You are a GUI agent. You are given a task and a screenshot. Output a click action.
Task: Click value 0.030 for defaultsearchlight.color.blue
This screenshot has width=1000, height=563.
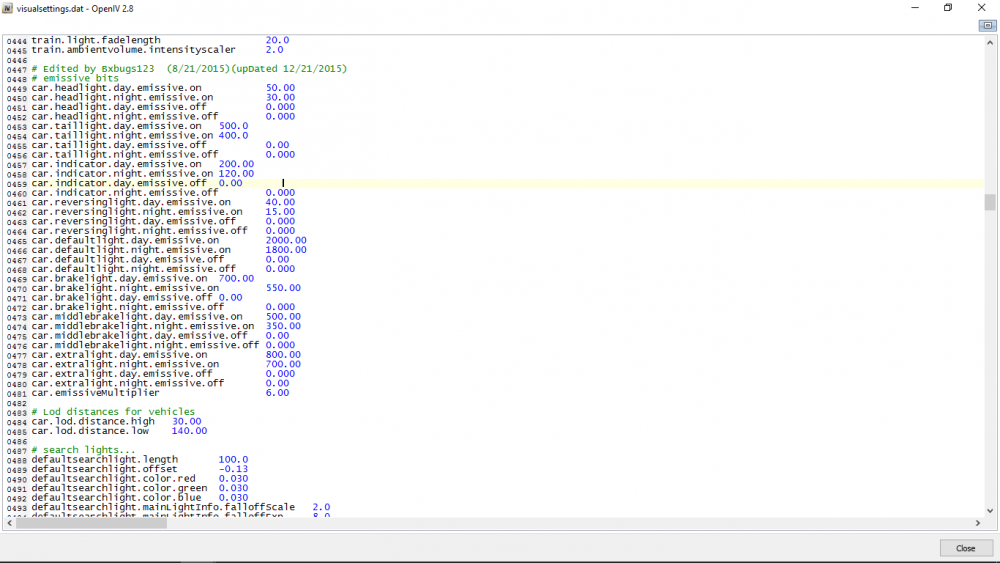coord(233,498)
